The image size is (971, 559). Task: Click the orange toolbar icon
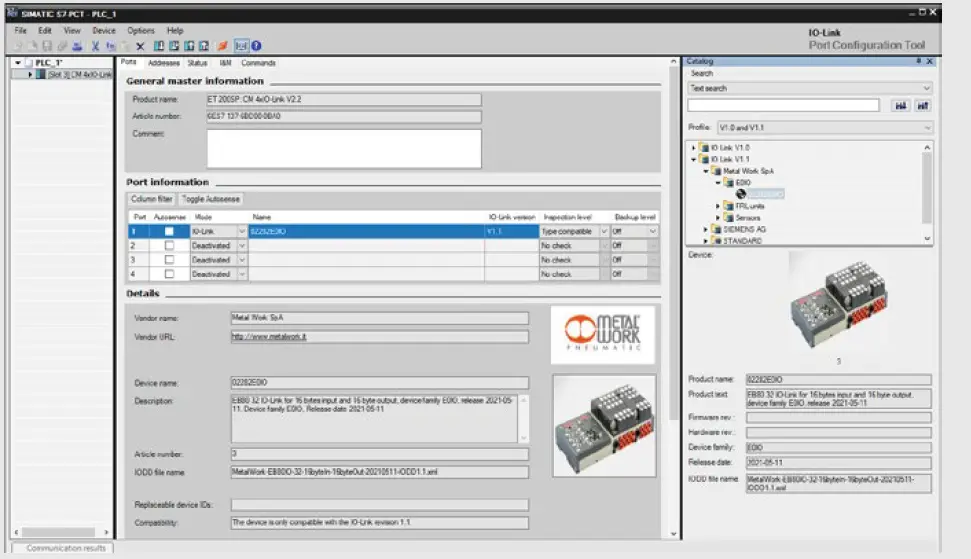point(222,46)
